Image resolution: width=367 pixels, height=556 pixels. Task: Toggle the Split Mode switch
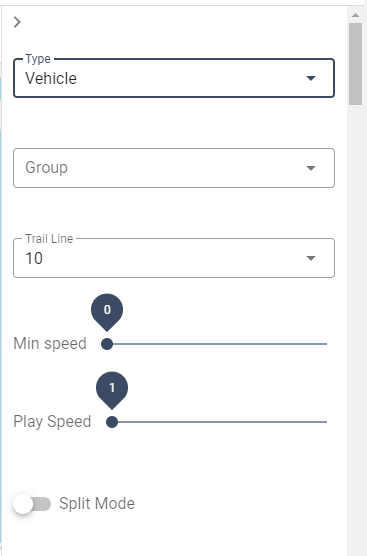pyautogui.click(x=32, y=504)
